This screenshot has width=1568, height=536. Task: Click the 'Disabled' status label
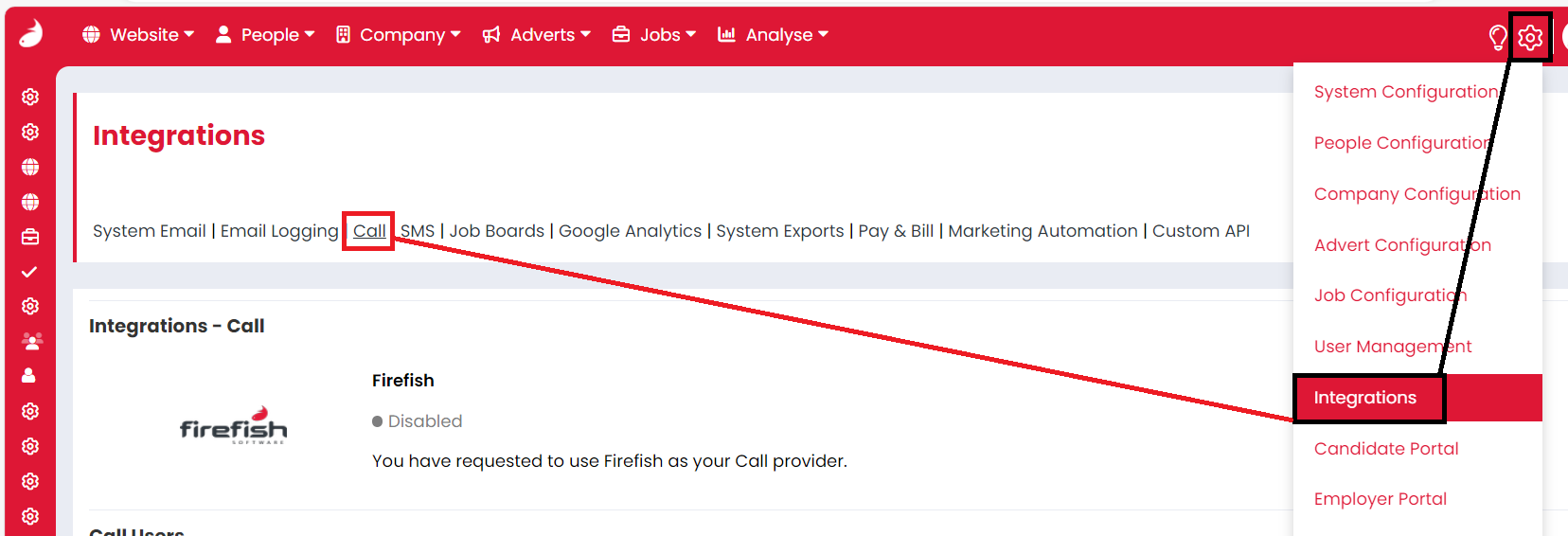click(418, 421)
